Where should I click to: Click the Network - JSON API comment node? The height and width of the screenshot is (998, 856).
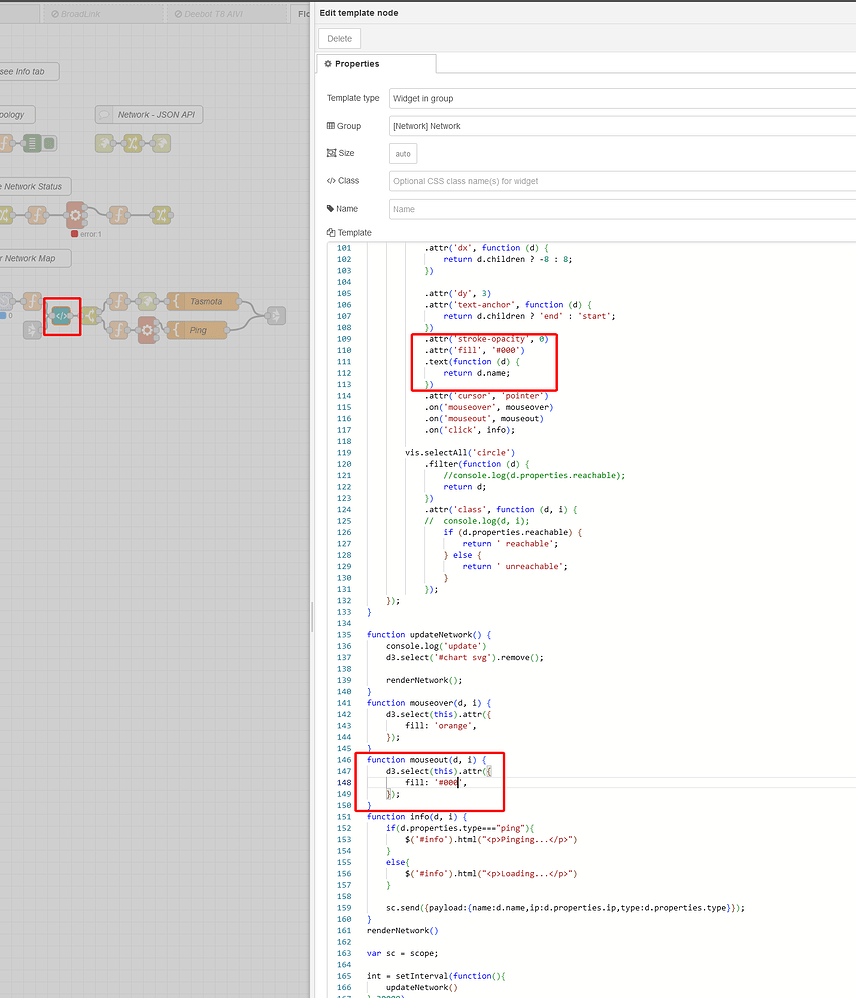(x=149, y=115)
